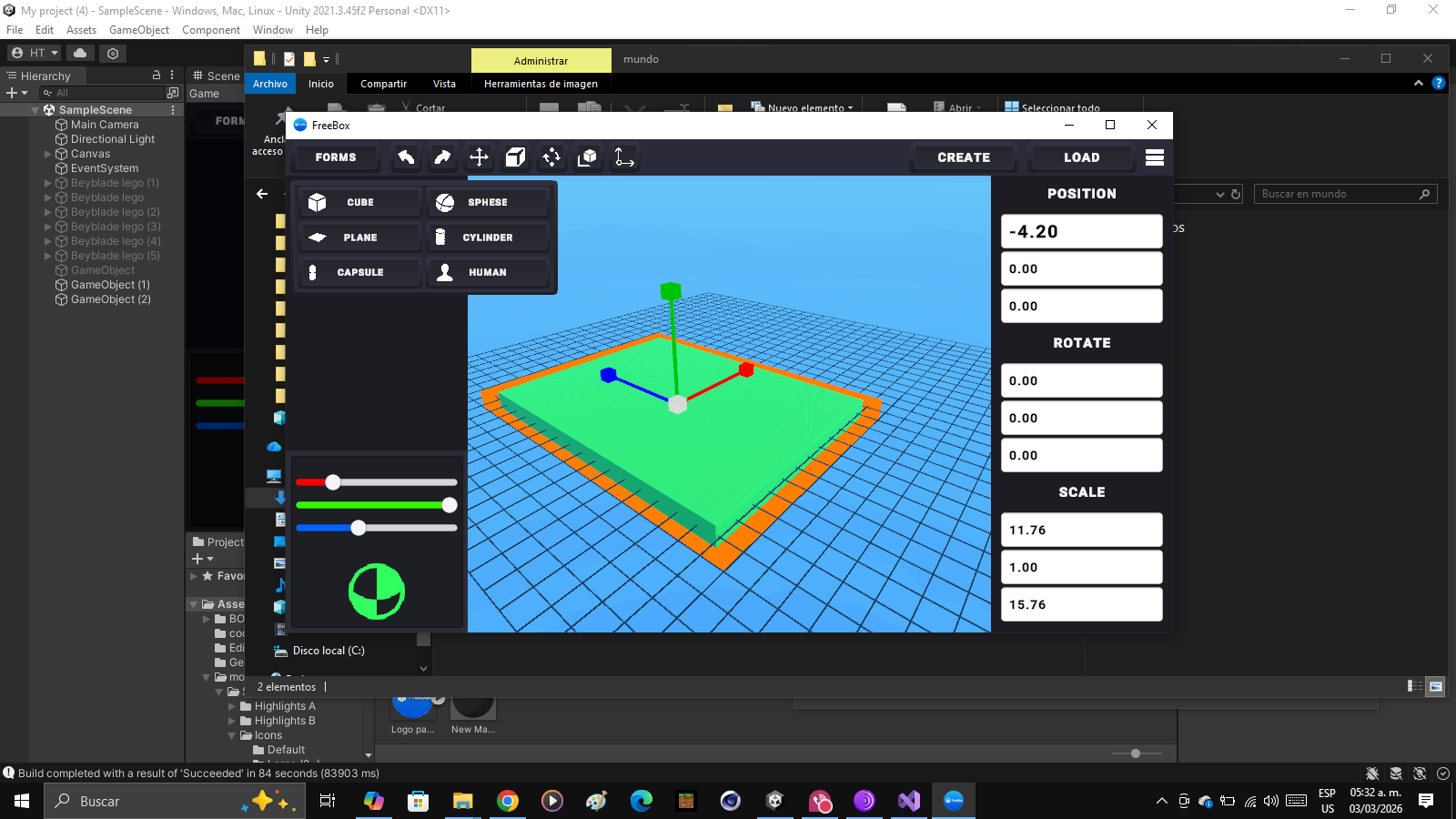This screenshot has width=1456, height=819.
Task: Collapse the Icons folder in Project
Action: (232, 735)
